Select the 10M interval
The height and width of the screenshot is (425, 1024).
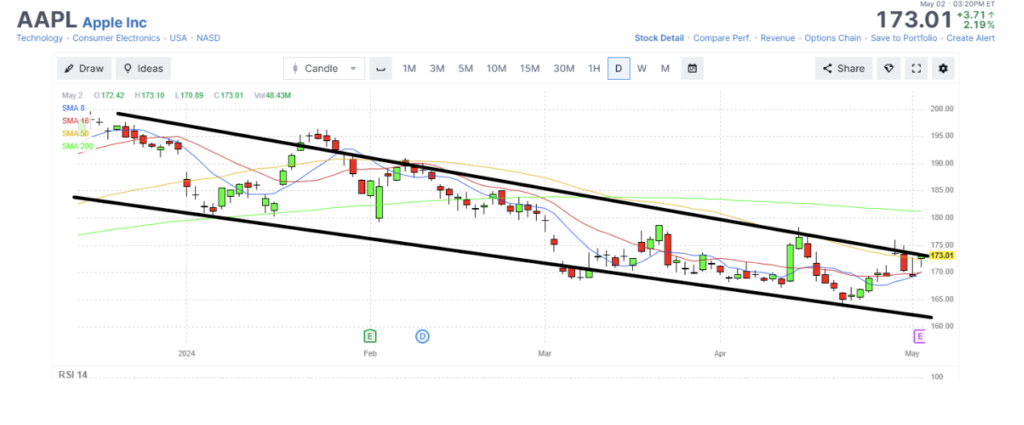(x=496, y=69)
